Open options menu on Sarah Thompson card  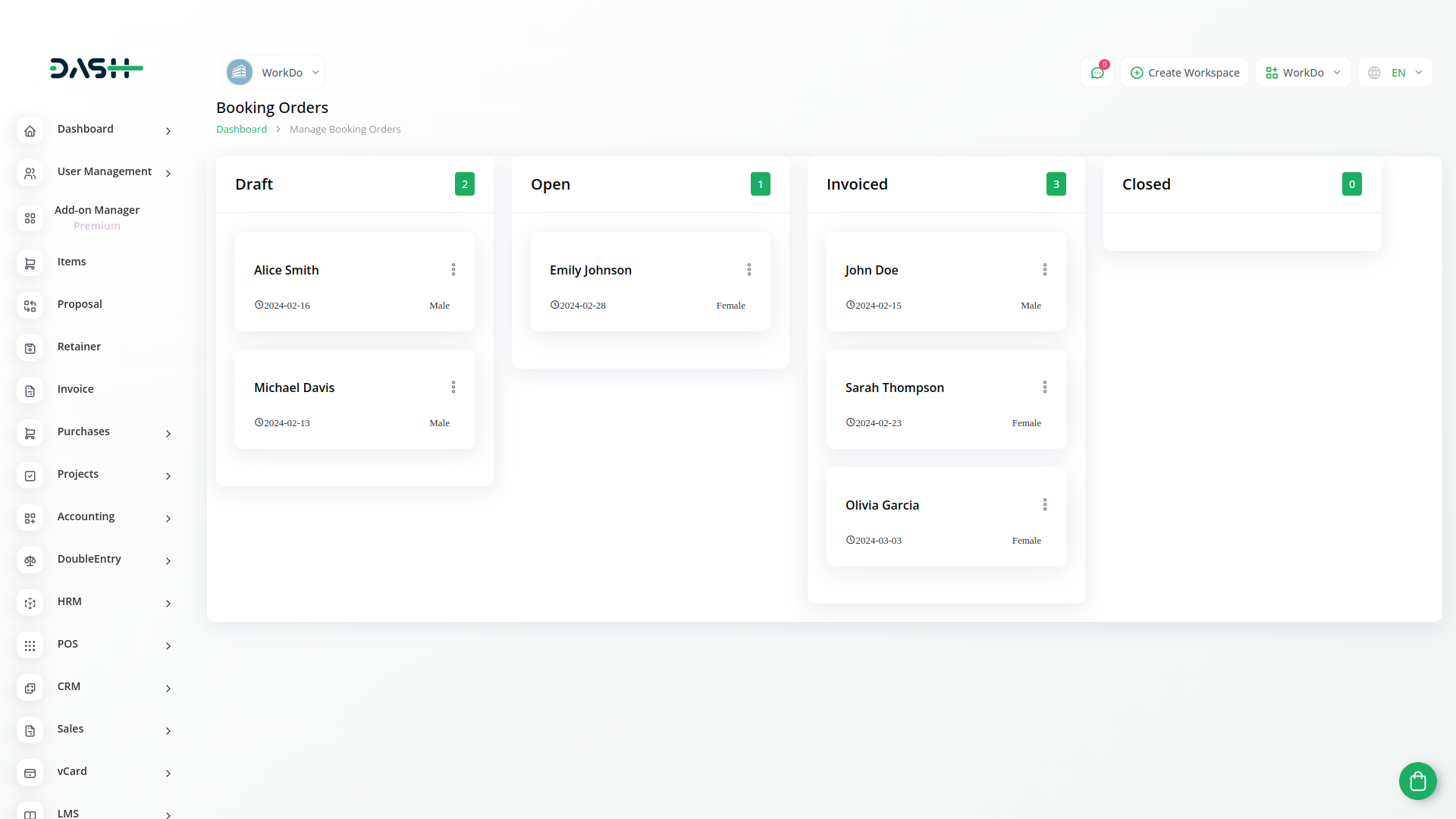(x=1044, y=388)
